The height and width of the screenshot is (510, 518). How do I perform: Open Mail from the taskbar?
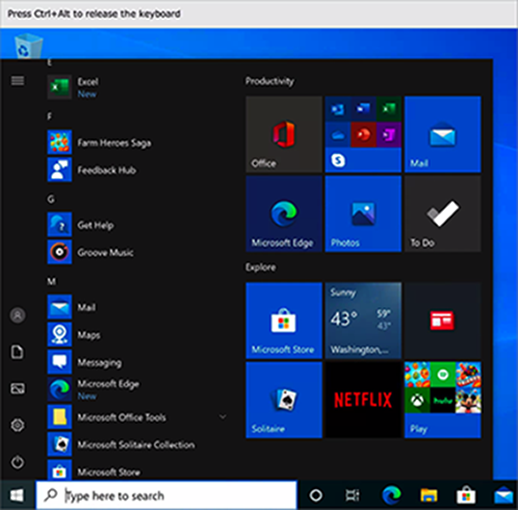[503, 495]
